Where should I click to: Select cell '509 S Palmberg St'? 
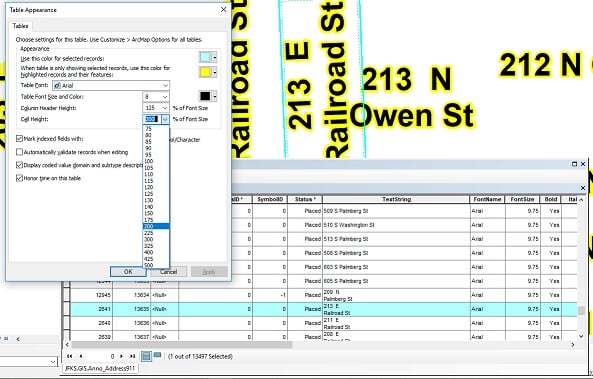[x=396, y=211]
